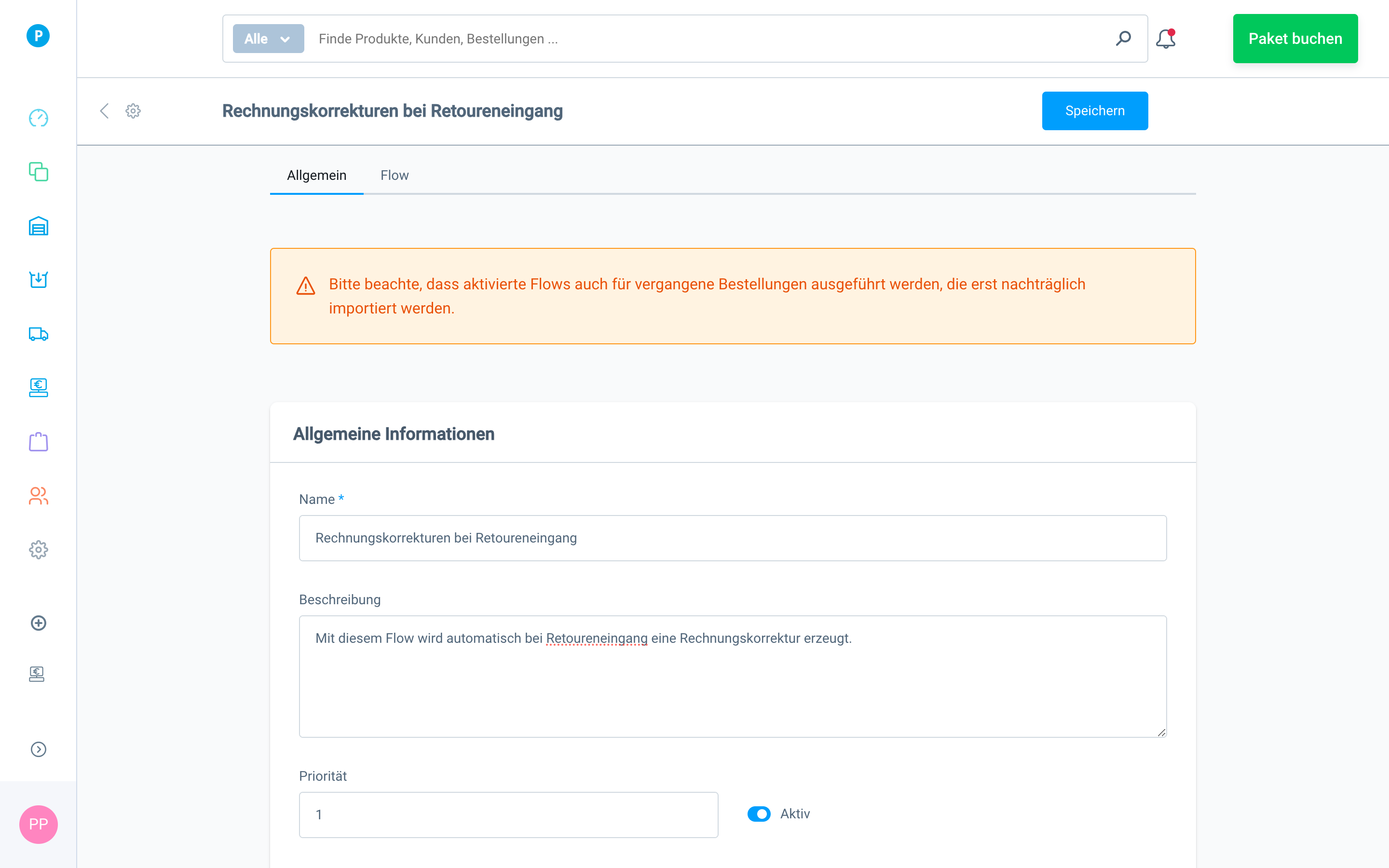Click the shopping bag icon in sidebar
This screenshot has width=1389, height=868.
39,442
